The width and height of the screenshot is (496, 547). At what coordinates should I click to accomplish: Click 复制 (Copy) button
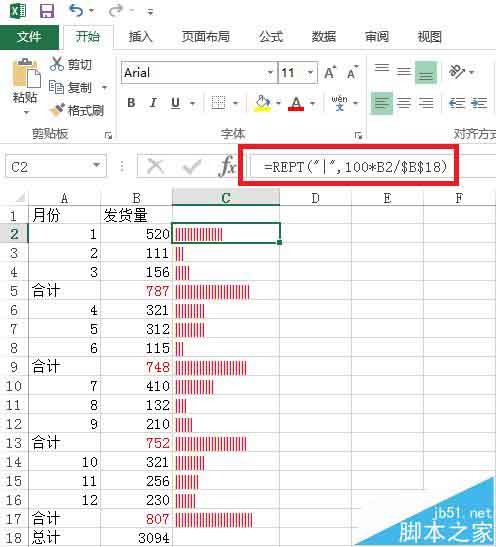pyautogui.click(x=70, y=87)
